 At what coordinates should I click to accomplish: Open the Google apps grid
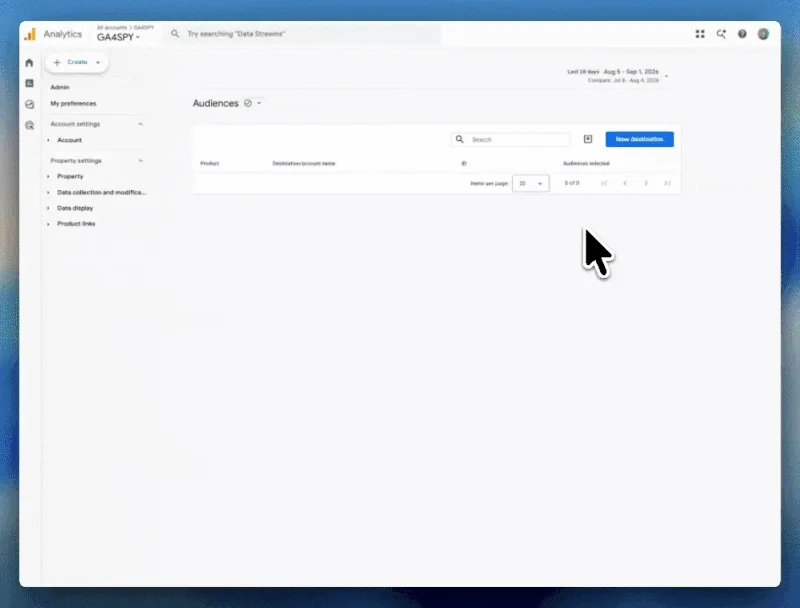tap(700, 34)
